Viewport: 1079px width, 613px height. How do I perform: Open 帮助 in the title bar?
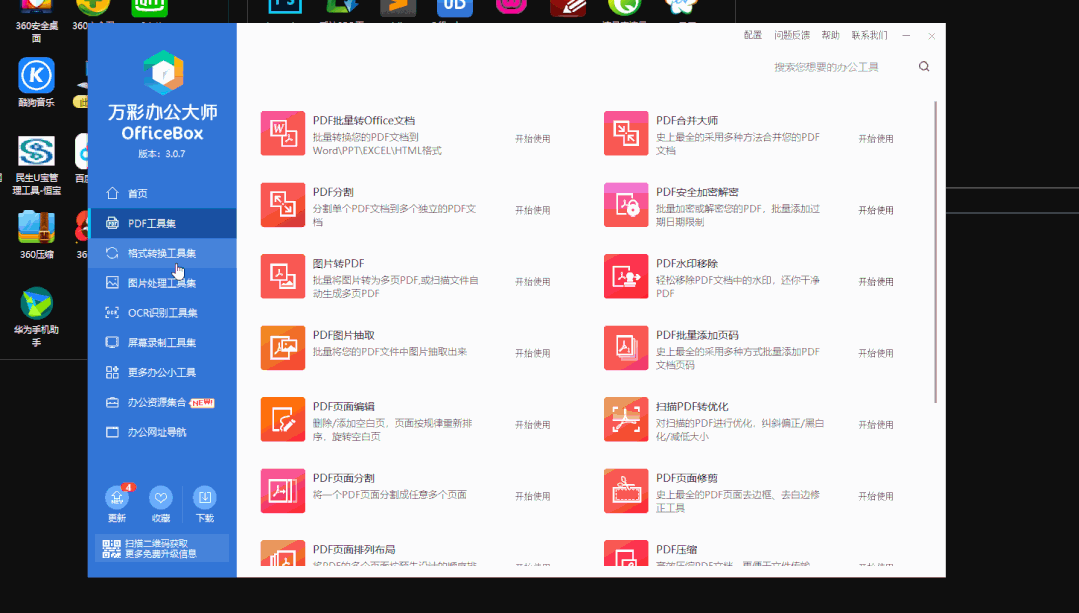[831, 35]
